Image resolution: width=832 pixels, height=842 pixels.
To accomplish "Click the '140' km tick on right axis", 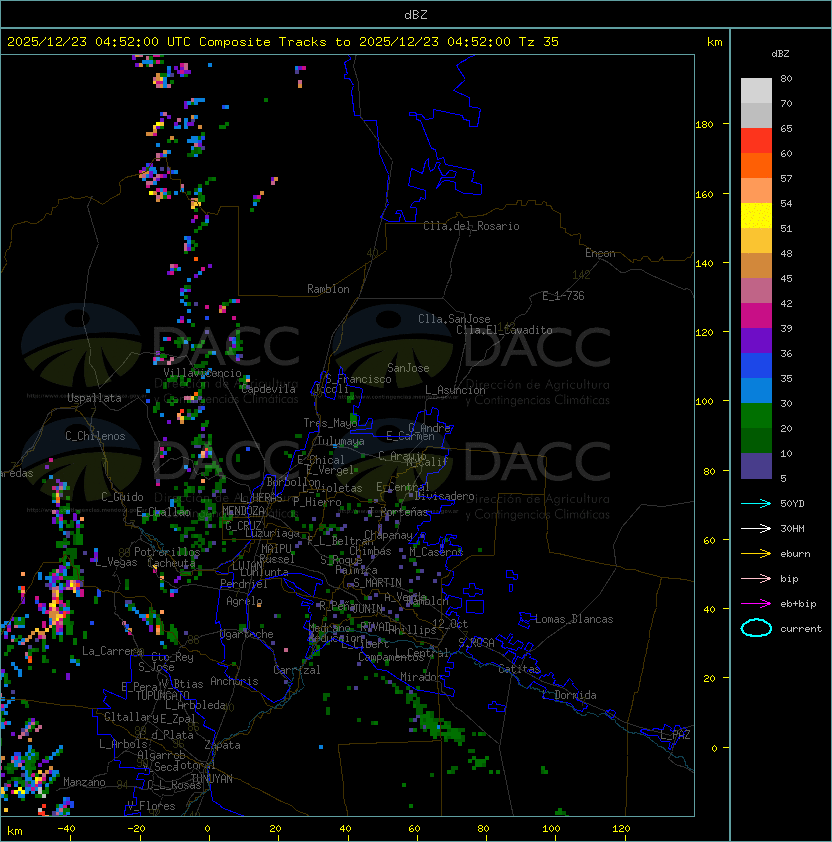I will [704, 264].
